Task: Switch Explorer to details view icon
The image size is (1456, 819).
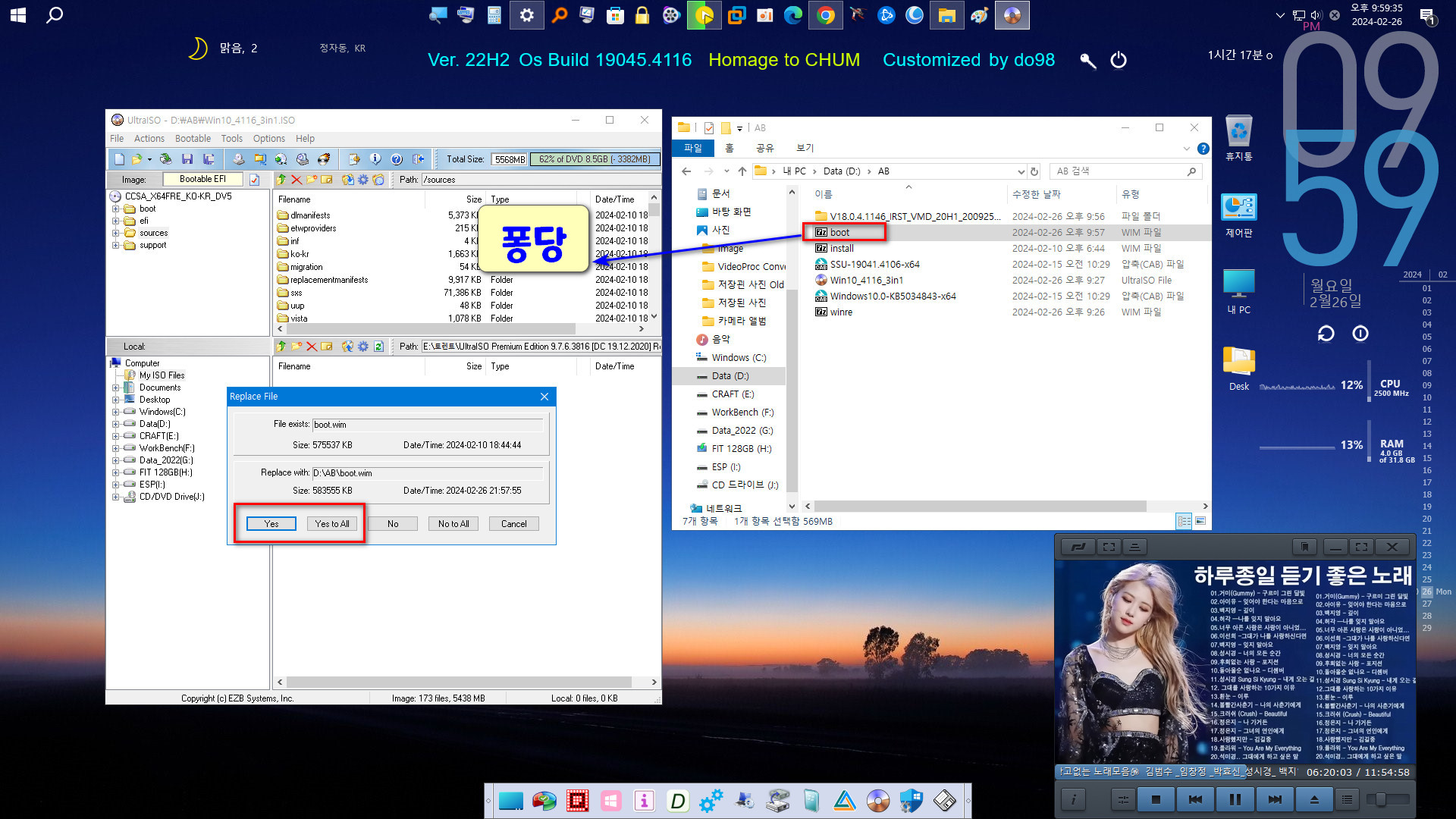Action: (x=1184, y=521)
